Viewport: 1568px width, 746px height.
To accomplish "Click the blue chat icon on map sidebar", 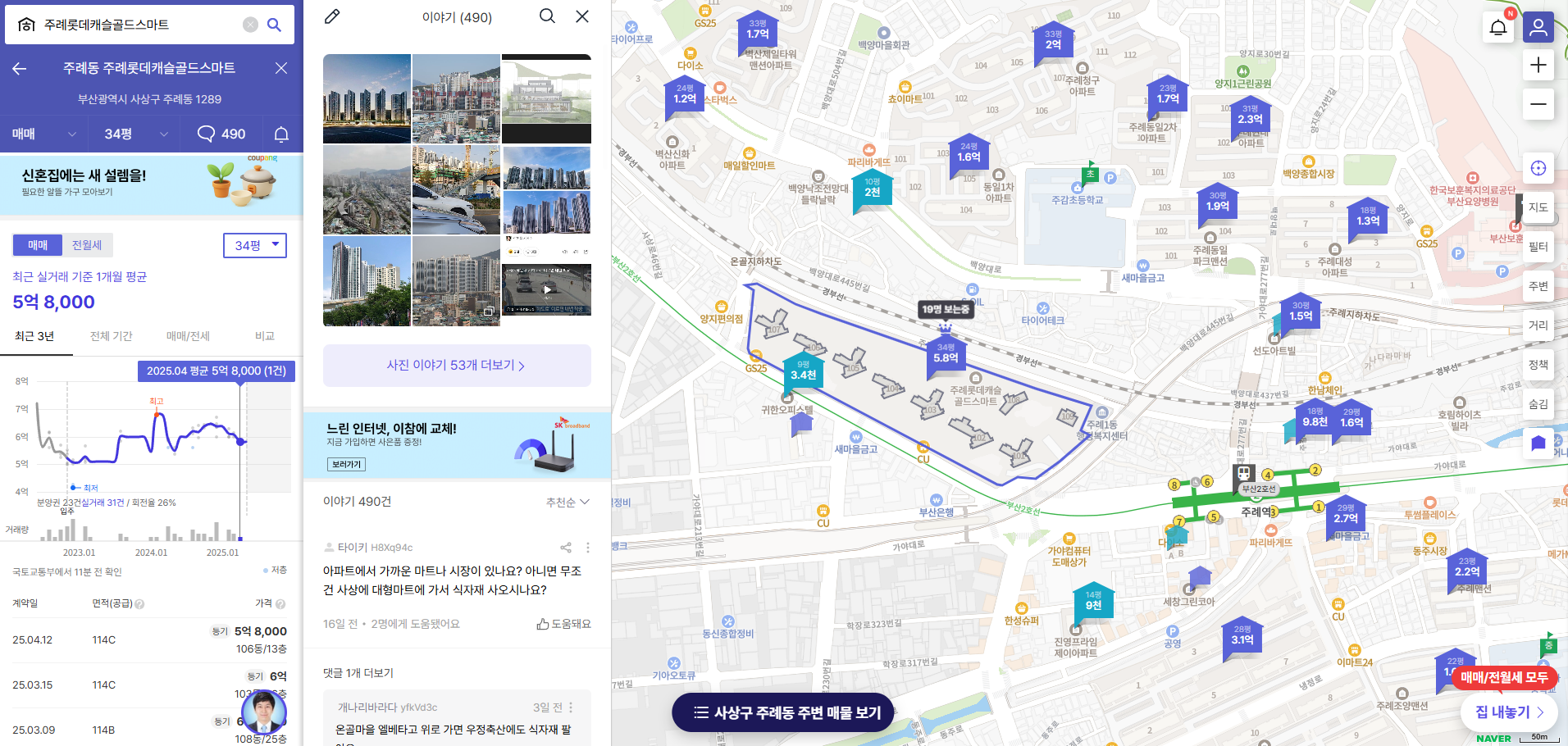I will [1538, 444].
